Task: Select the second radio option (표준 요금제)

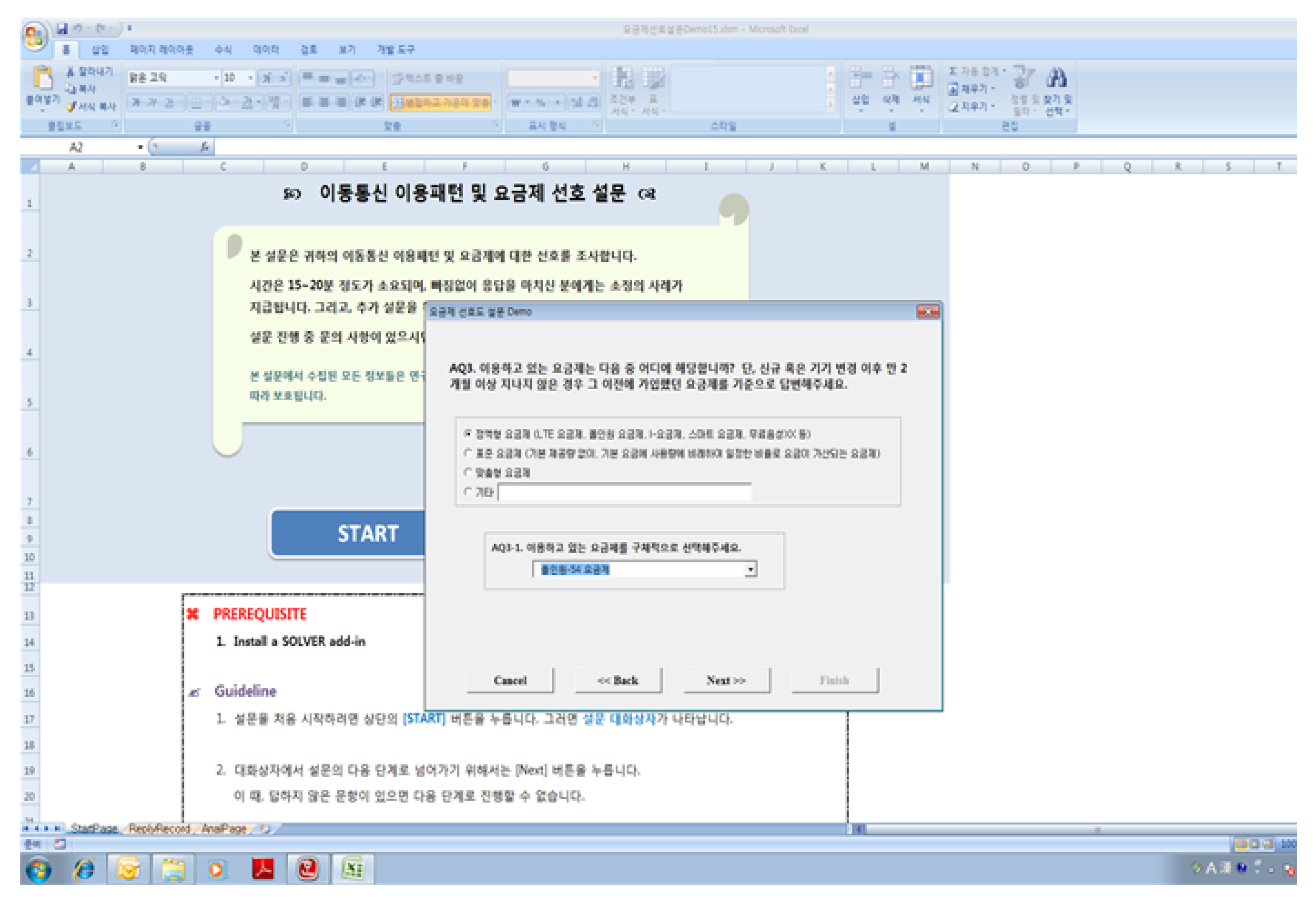Action: [x=468, y=453]
